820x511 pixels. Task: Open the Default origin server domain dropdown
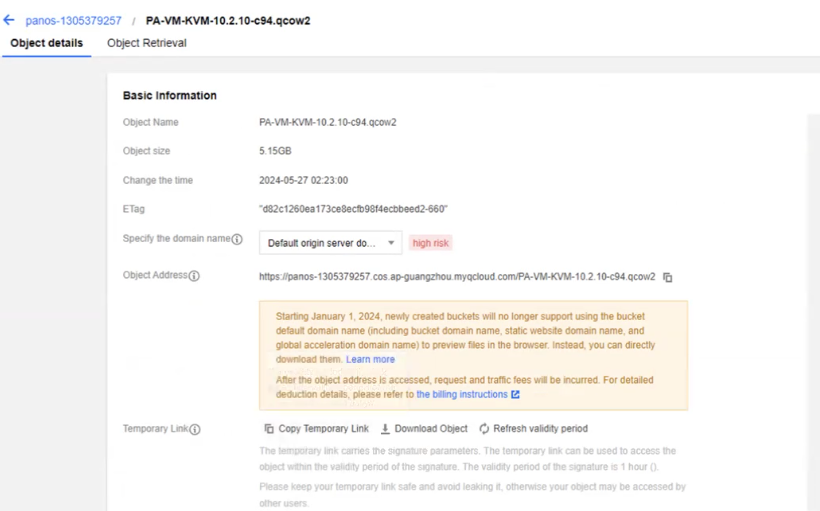(x=330, y=243)
